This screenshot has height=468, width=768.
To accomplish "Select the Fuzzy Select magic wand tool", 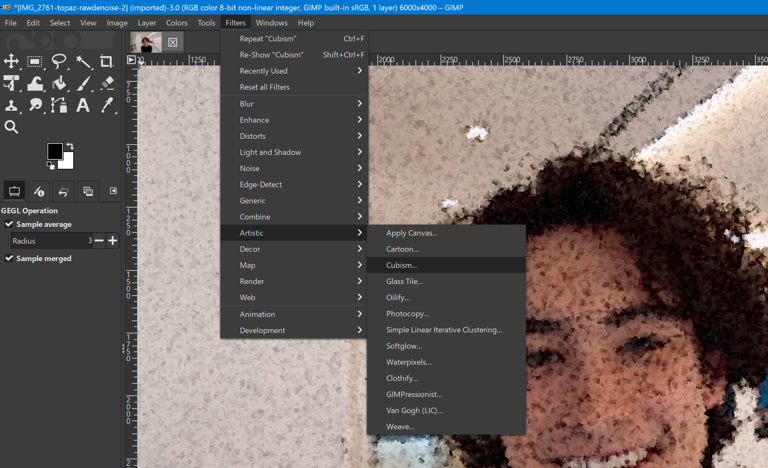I will (x=83, y=61).
